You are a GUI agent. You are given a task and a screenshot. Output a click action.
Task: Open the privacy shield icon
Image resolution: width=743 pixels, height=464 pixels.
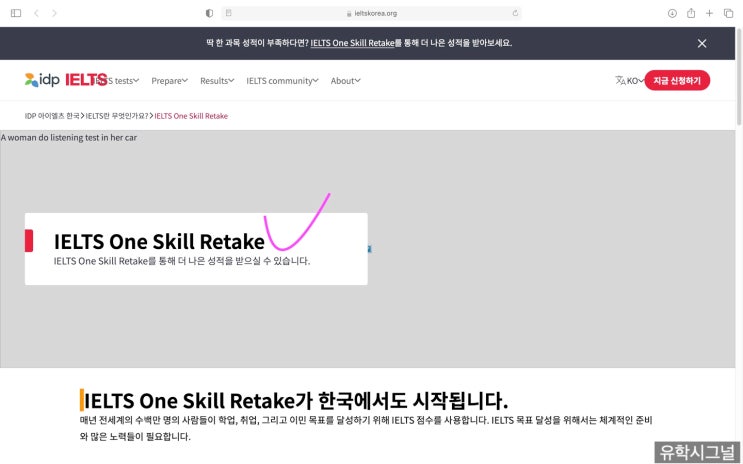(x=209, y=13)
